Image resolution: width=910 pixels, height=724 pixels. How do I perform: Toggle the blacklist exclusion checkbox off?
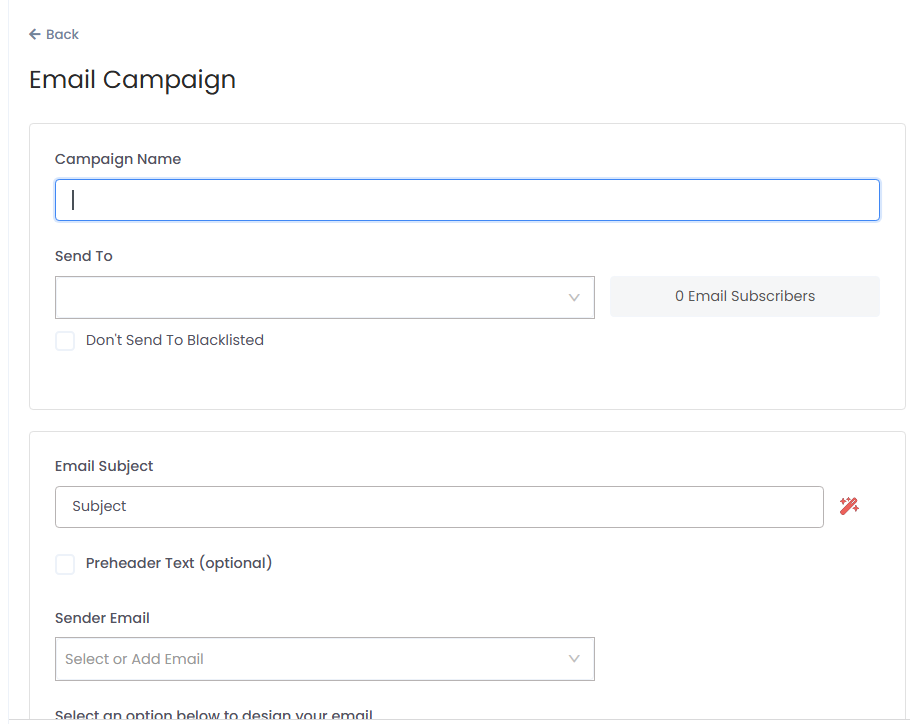[x=65, y=340]
